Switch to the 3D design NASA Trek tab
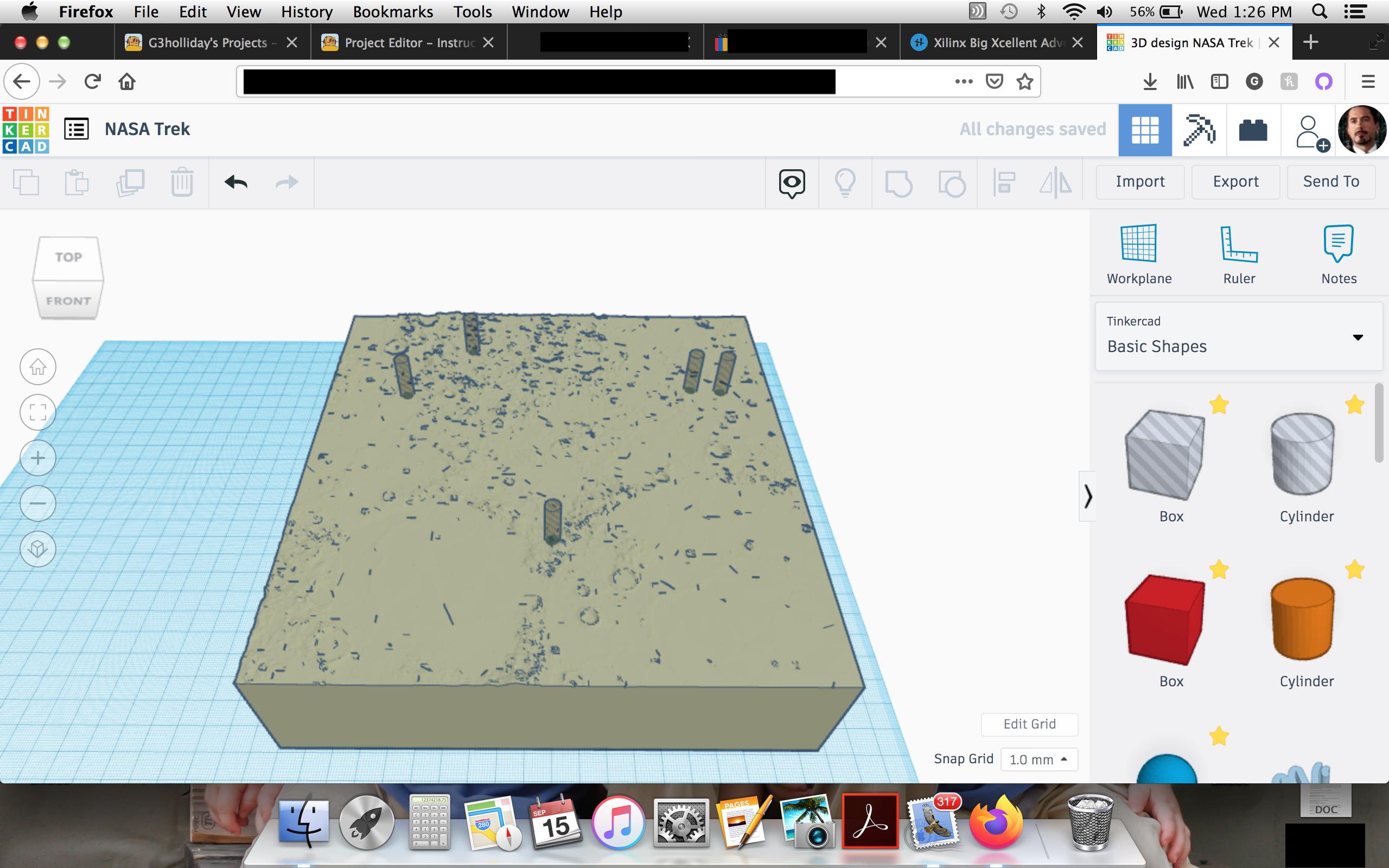The image size is (1389, 868). click(1190, 41)
